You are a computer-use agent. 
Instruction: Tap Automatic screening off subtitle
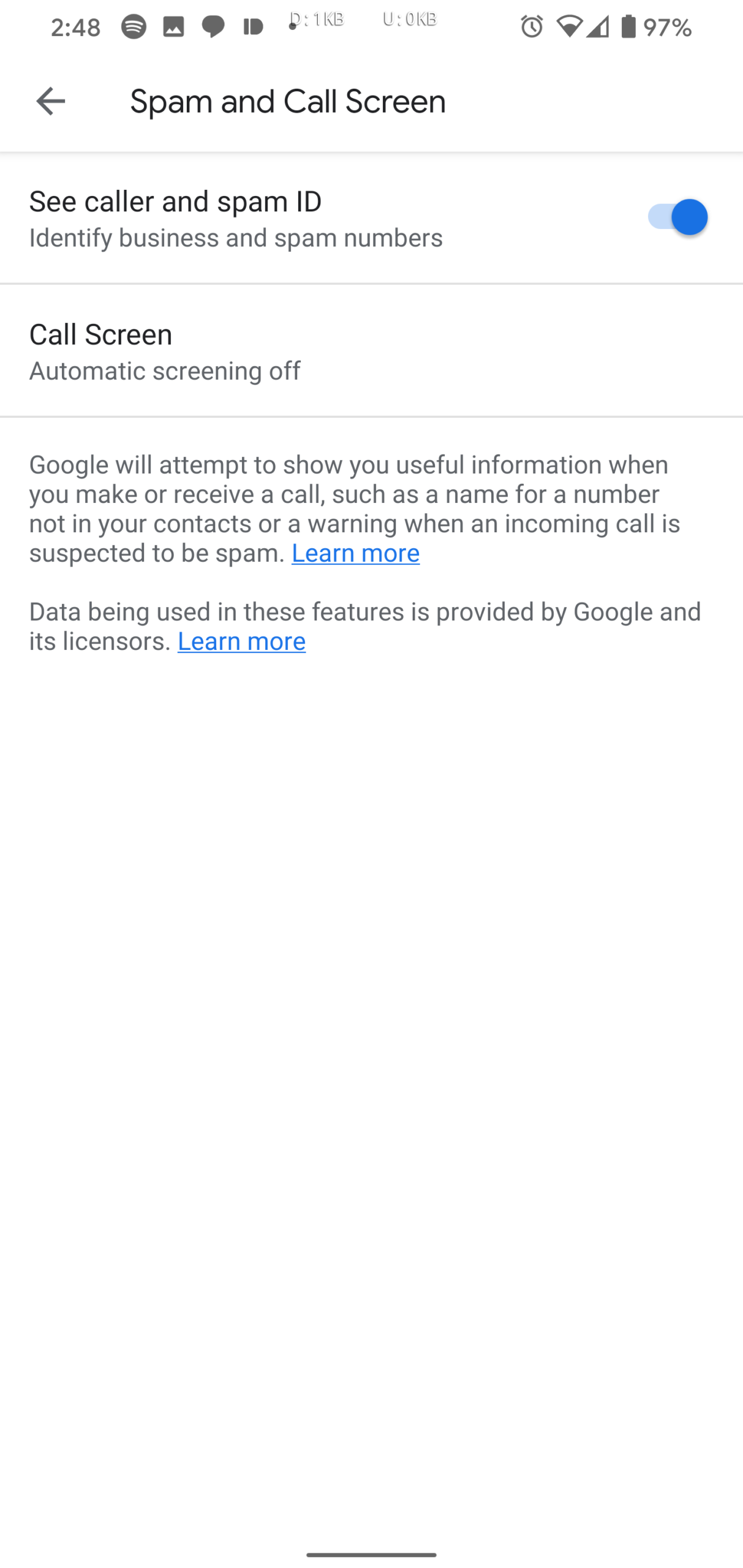164,371
